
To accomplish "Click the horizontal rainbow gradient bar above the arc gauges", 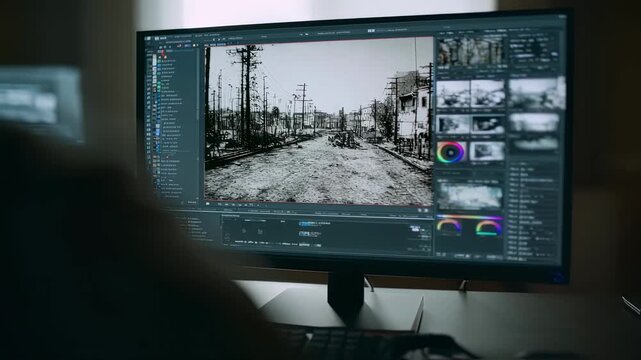I will pyautogui.click(x=470, y=217).
